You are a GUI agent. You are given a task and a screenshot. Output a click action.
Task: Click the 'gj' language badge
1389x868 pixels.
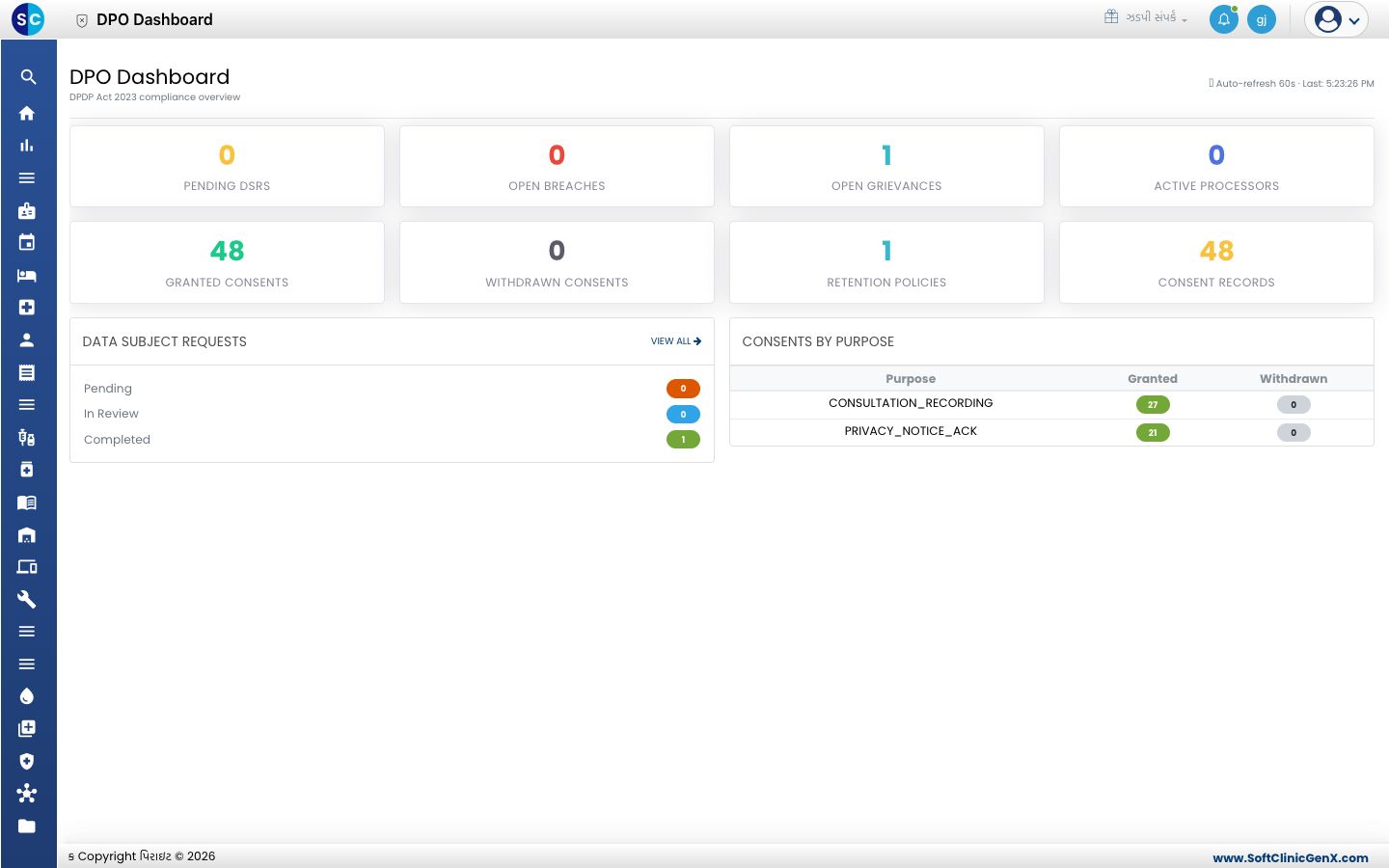tap(1262, 19)
